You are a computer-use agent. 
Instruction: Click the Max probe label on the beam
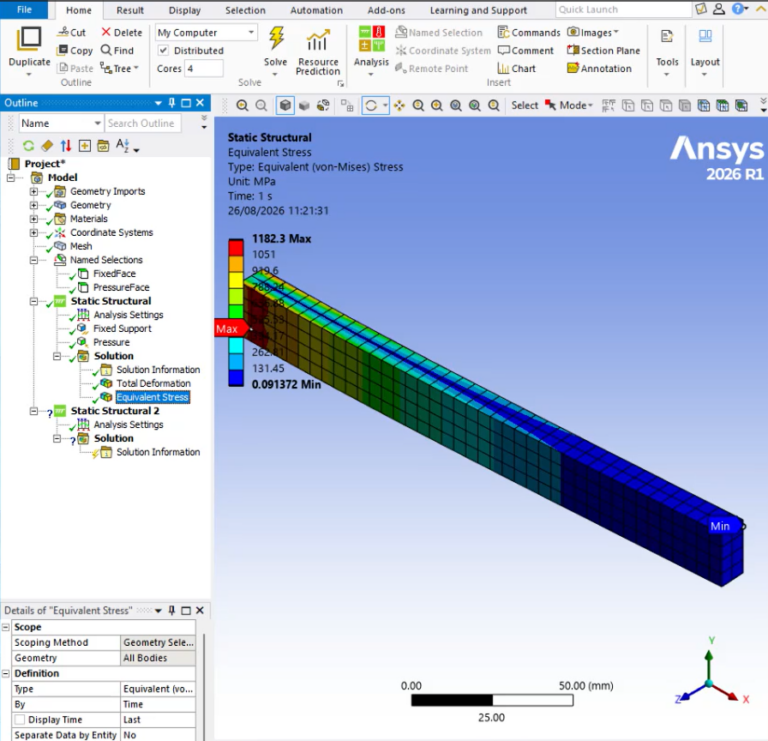pyautogui.click(x=230, y=329)
